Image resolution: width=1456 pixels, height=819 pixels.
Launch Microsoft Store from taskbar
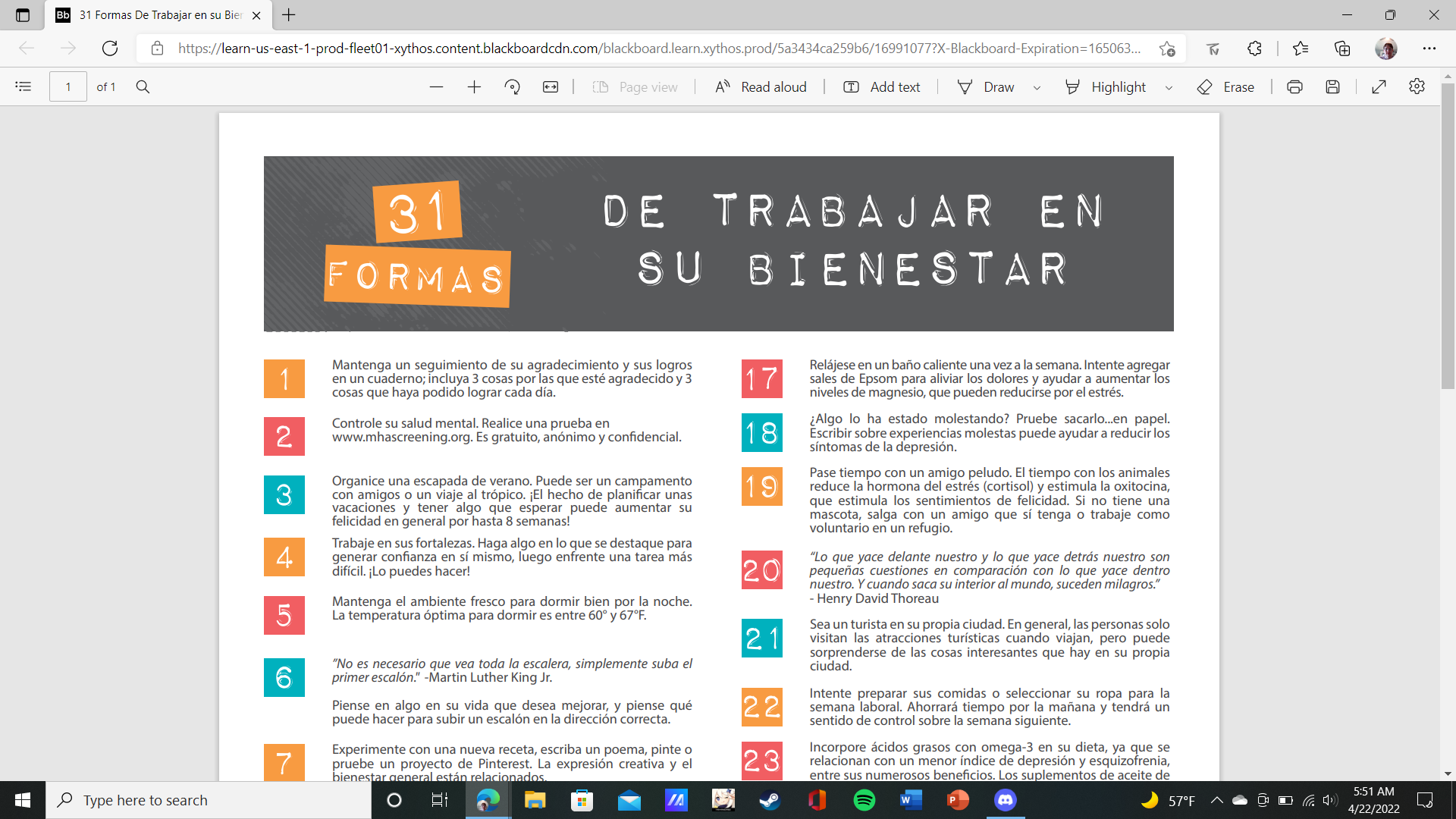coord(582,800)
